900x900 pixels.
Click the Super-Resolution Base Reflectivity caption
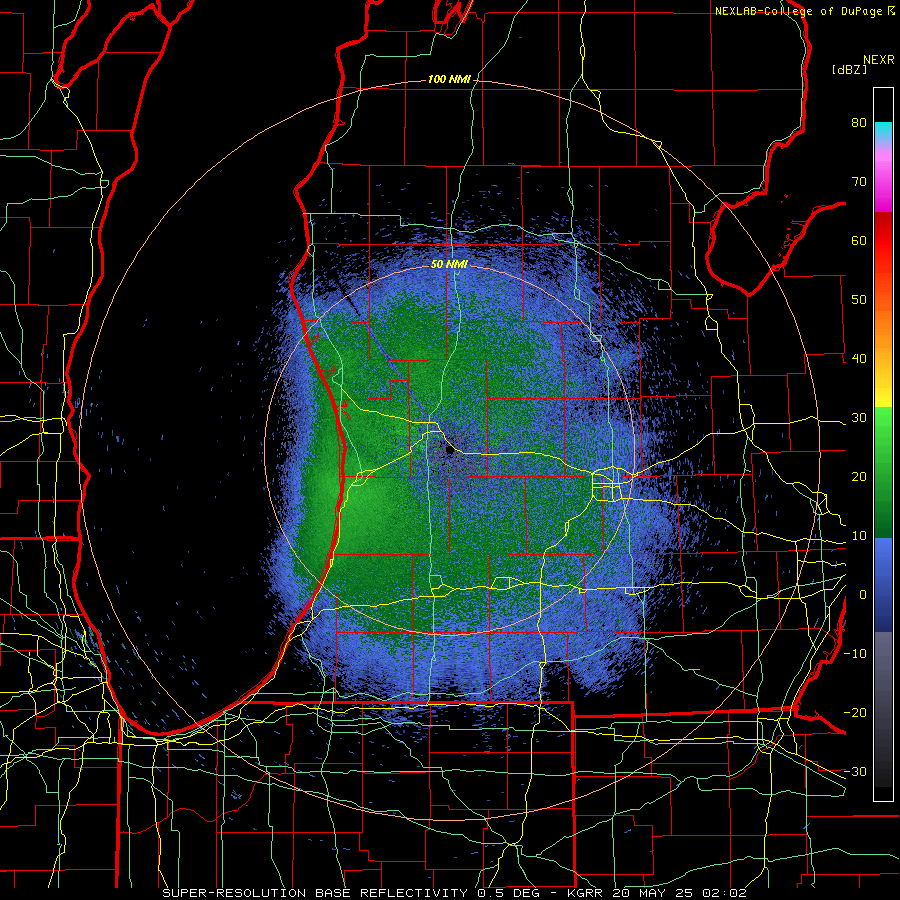point(454,893)
